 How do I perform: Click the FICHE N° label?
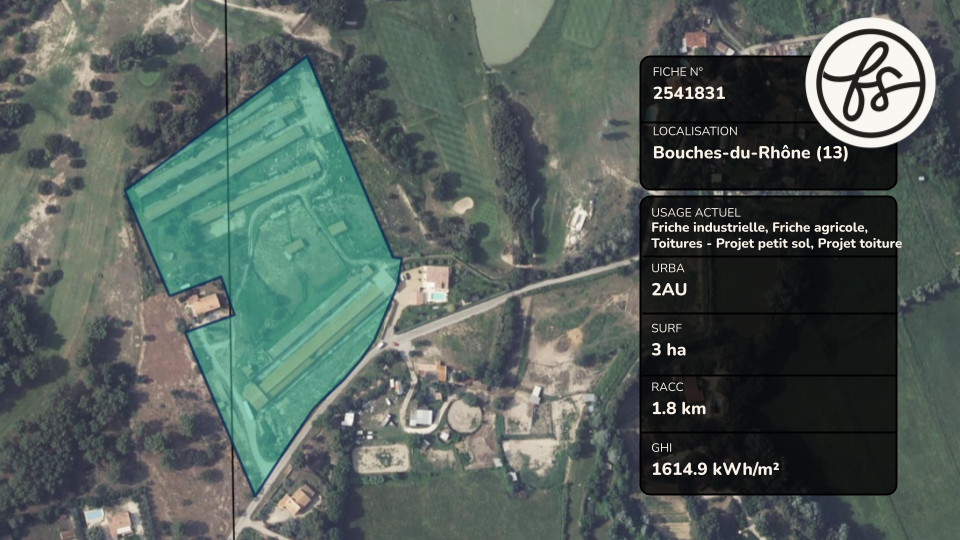click(678, 72)
